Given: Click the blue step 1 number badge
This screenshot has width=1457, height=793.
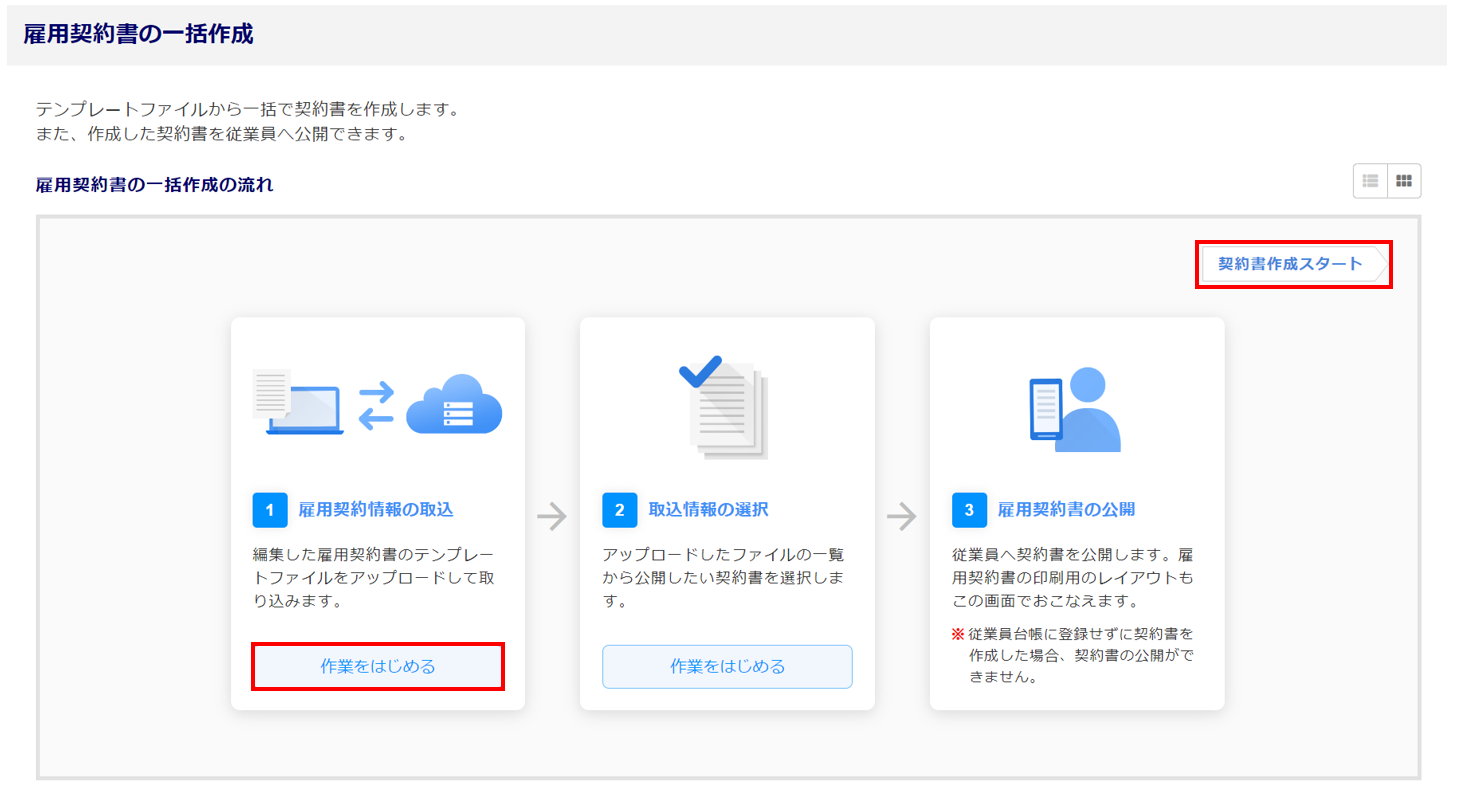Looking at the screenshot, I should (x=270, y=510).
